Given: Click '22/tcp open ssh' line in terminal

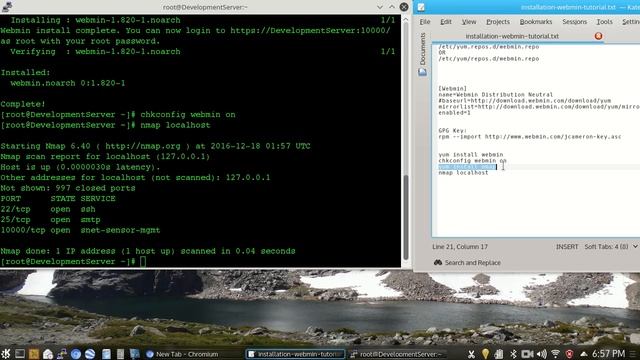Looking at the screenshot, I should click(x=48, y=209).
